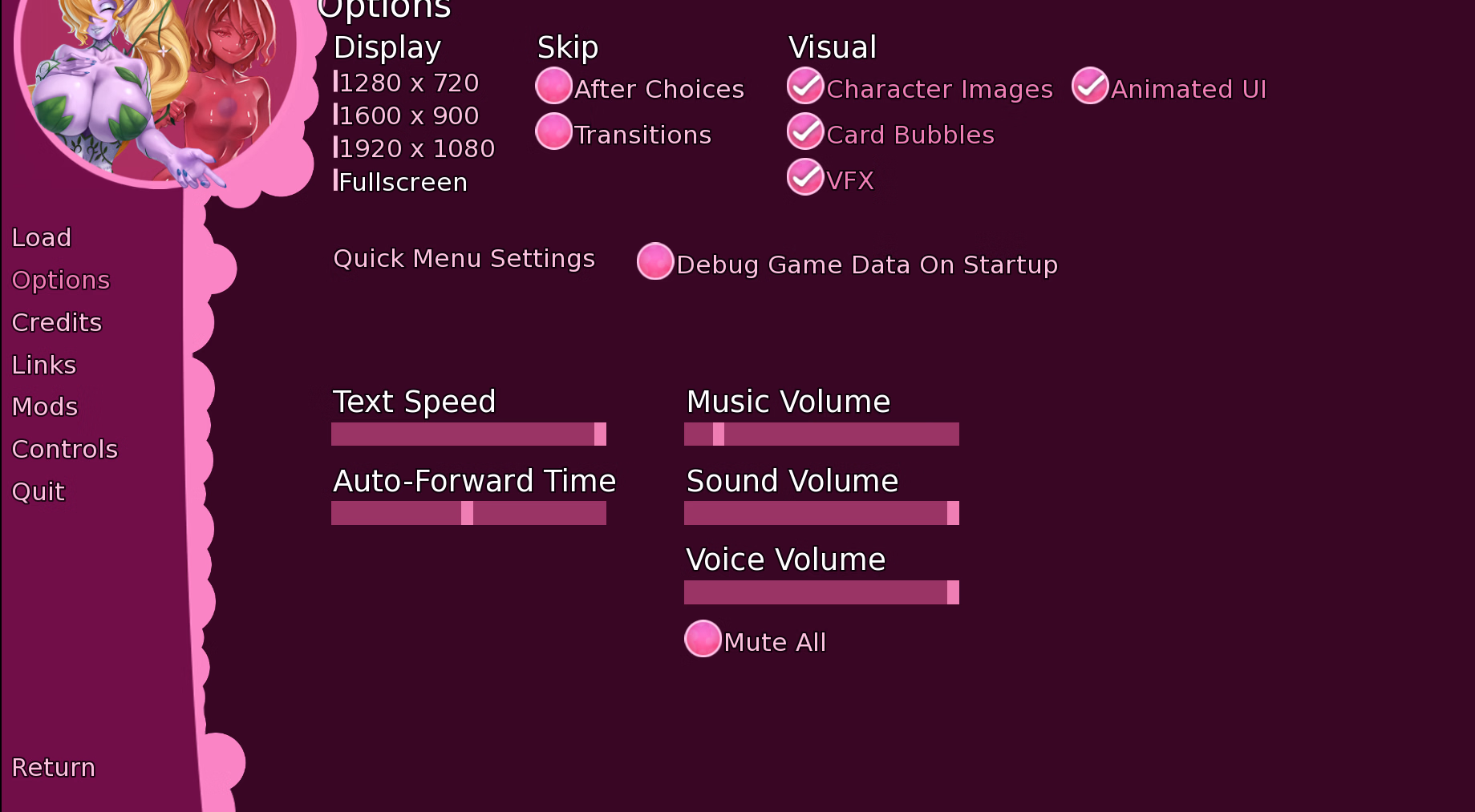Switch display to Fullscreen
This screenshot has height=812, width=1475.
point(403,183)
